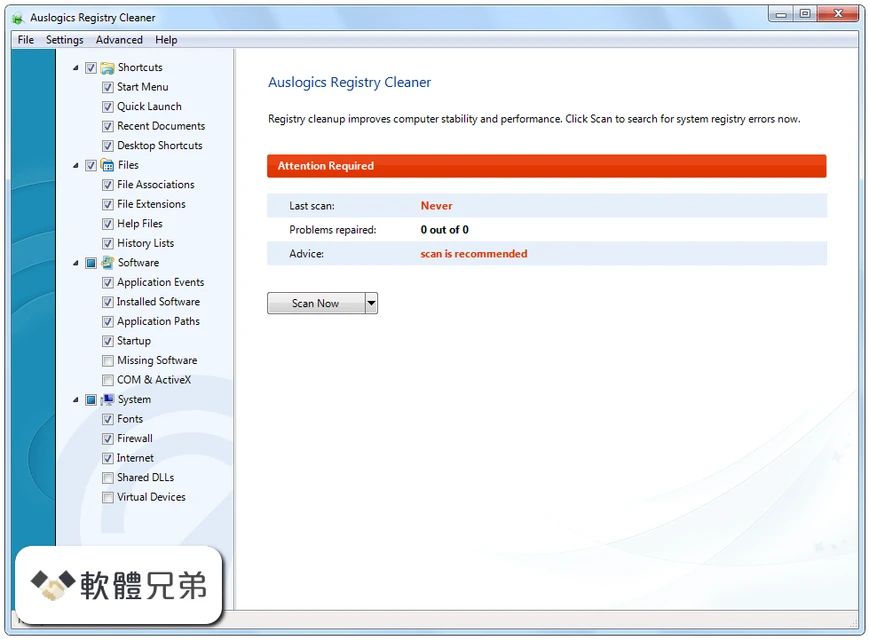869x640 pixels.
Task: Enable the Shared DLLs checkbox
Action: (x=108, y=478)
